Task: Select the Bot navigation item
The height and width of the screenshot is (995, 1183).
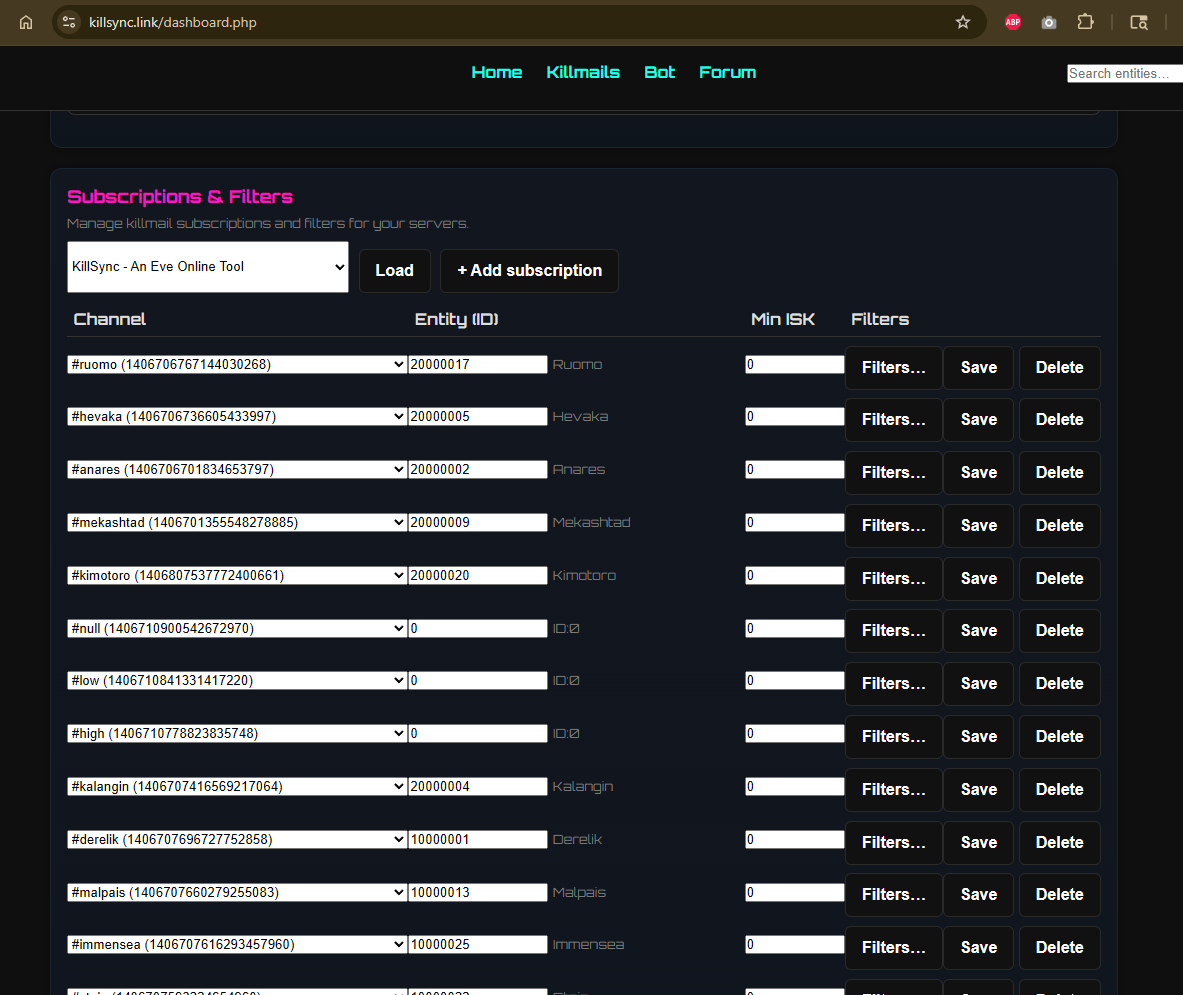Action: pyautogui.click(x=659, y=72)
